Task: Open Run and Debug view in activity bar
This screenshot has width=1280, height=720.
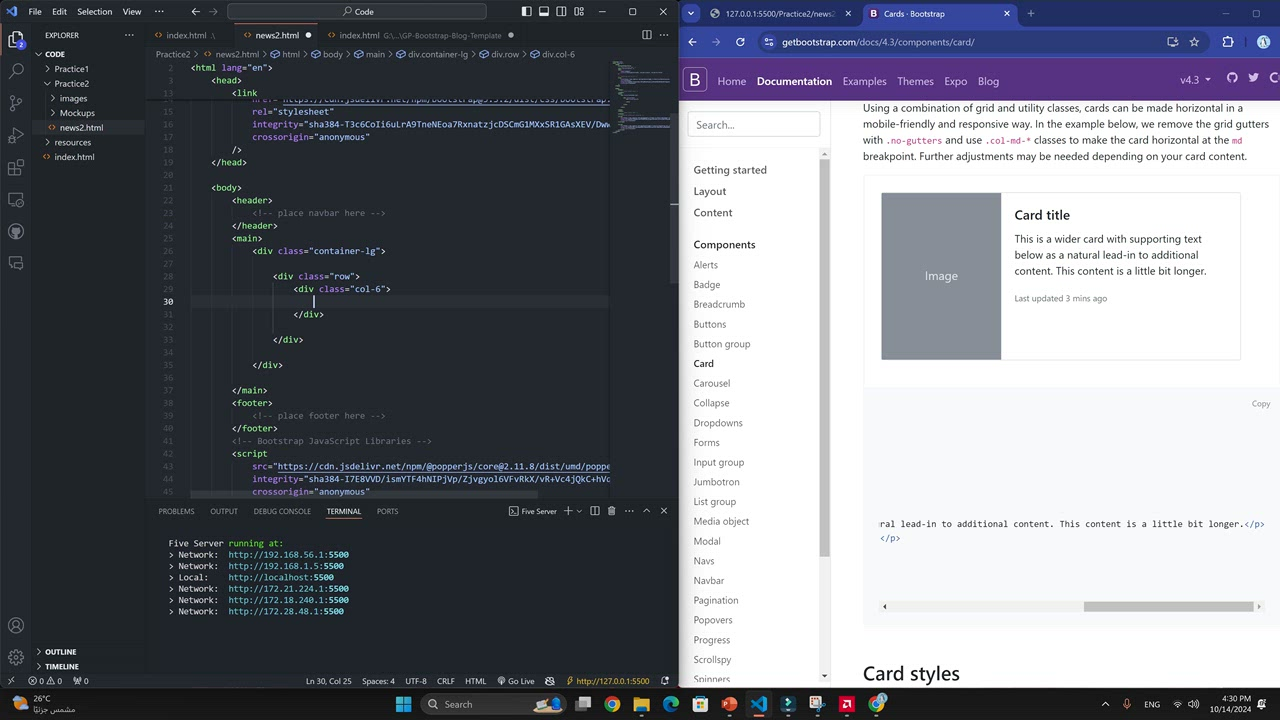Action: point(16,135)
